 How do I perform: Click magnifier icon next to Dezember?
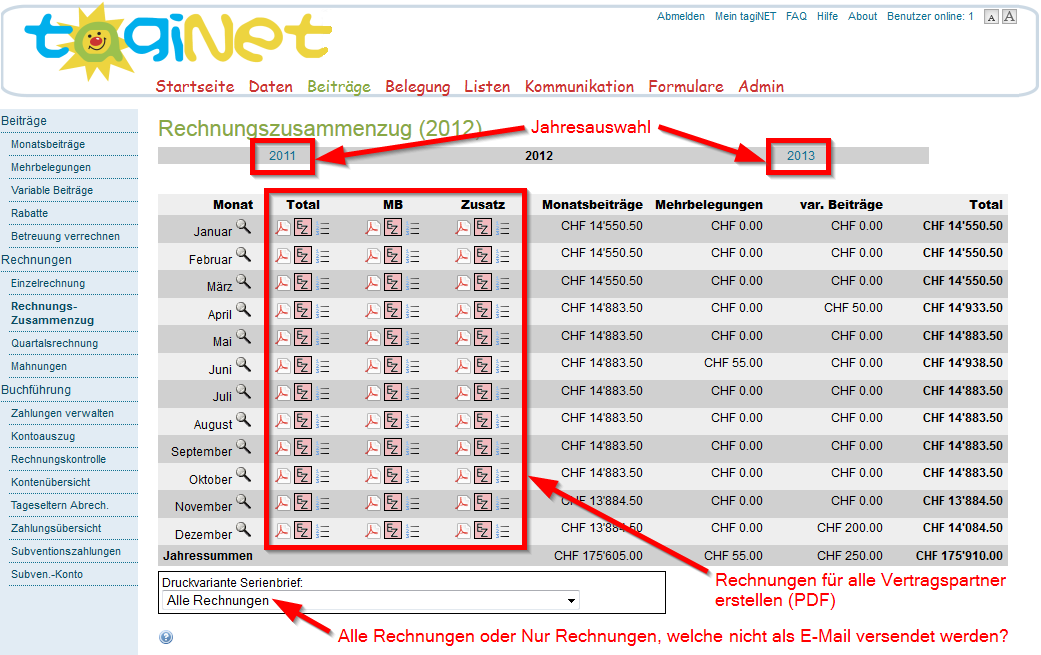[243, 530]
